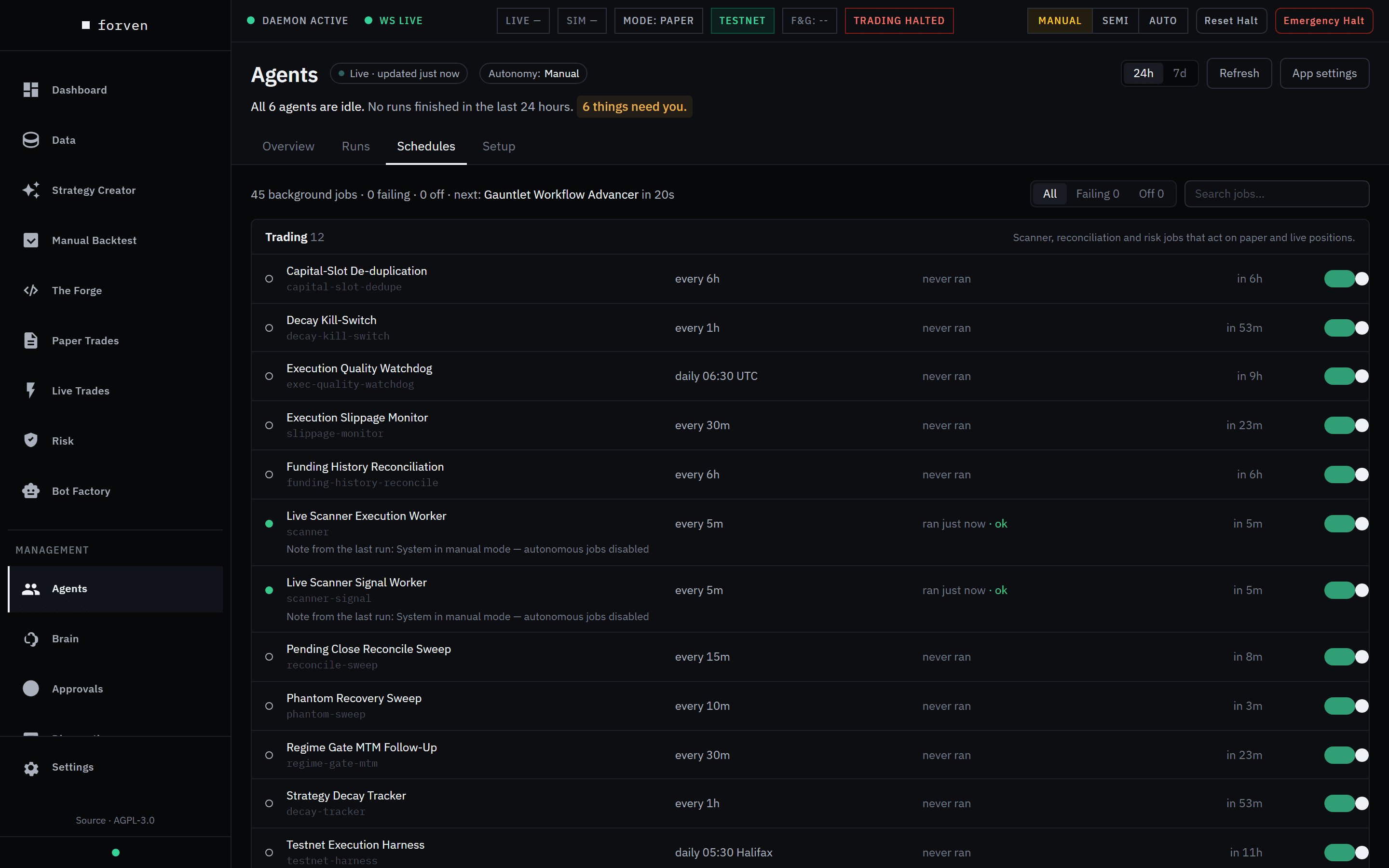Open Paper Trades document icon
This screenshot has height=868, width=1389.
[x=31, y=340]
